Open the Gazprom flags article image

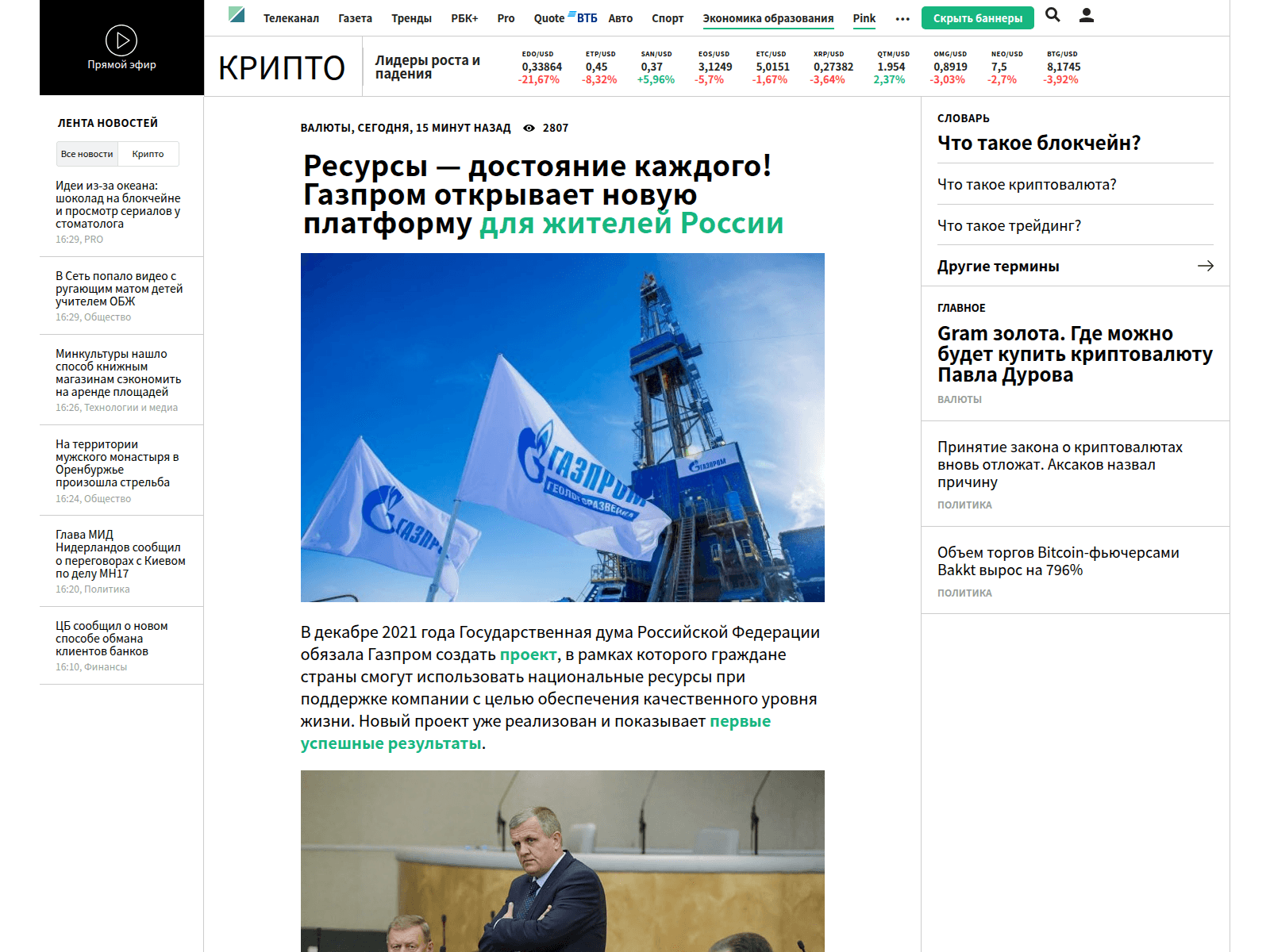click(563, 428)
